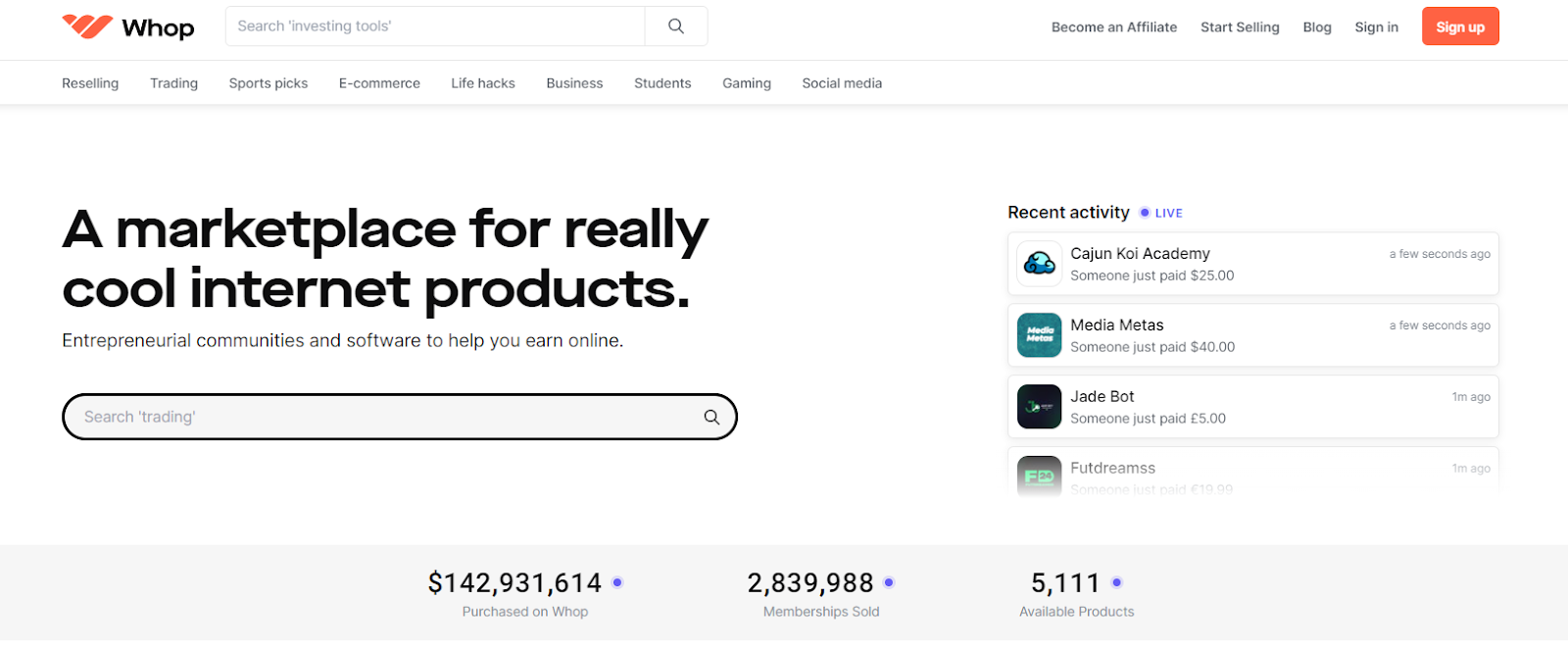This screenshot has width=1568, height=651.
Task: Open the Social media category
Action: pos(842,83)
